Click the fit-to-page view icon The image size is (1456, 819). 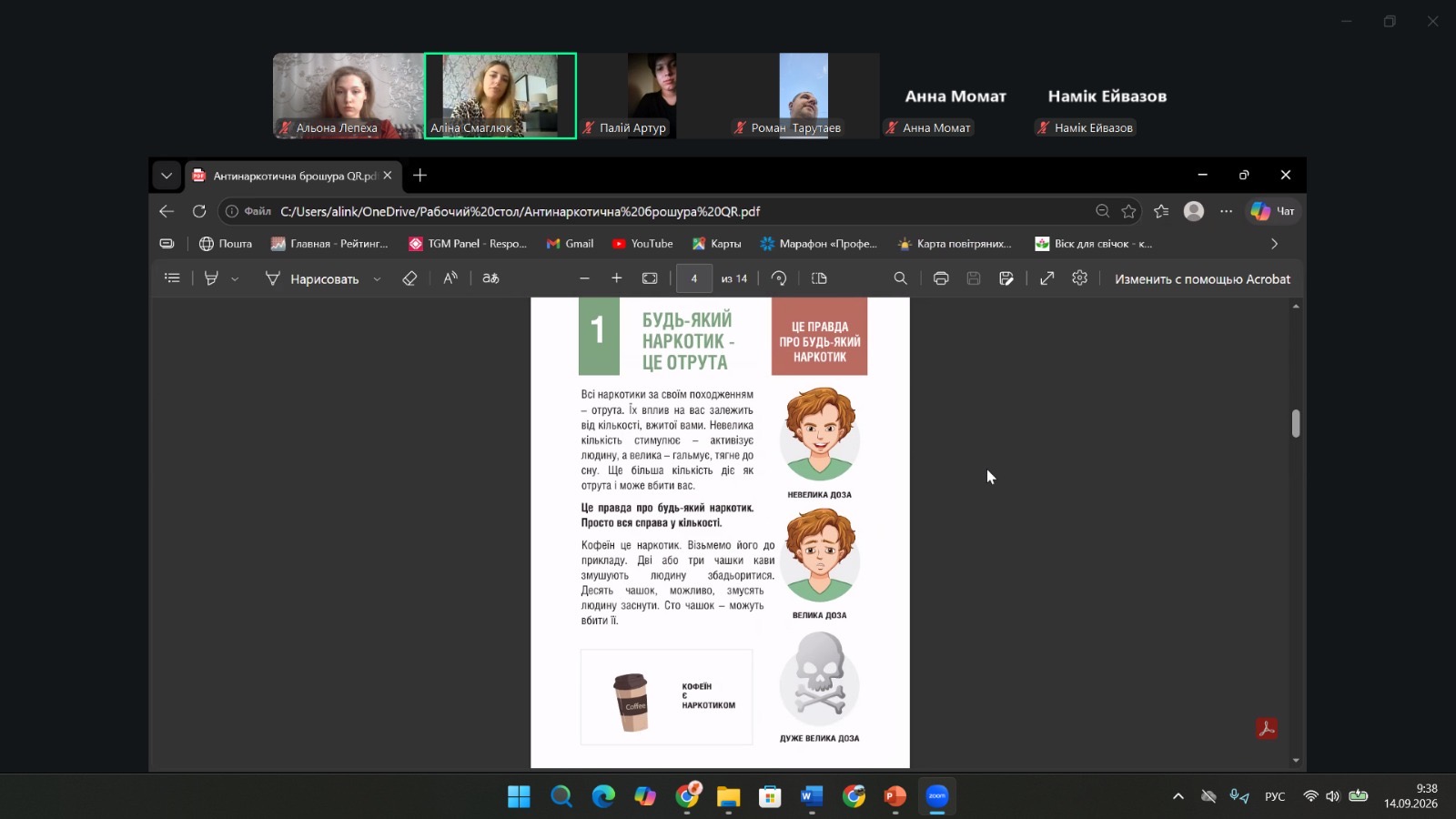click(650, 278)
